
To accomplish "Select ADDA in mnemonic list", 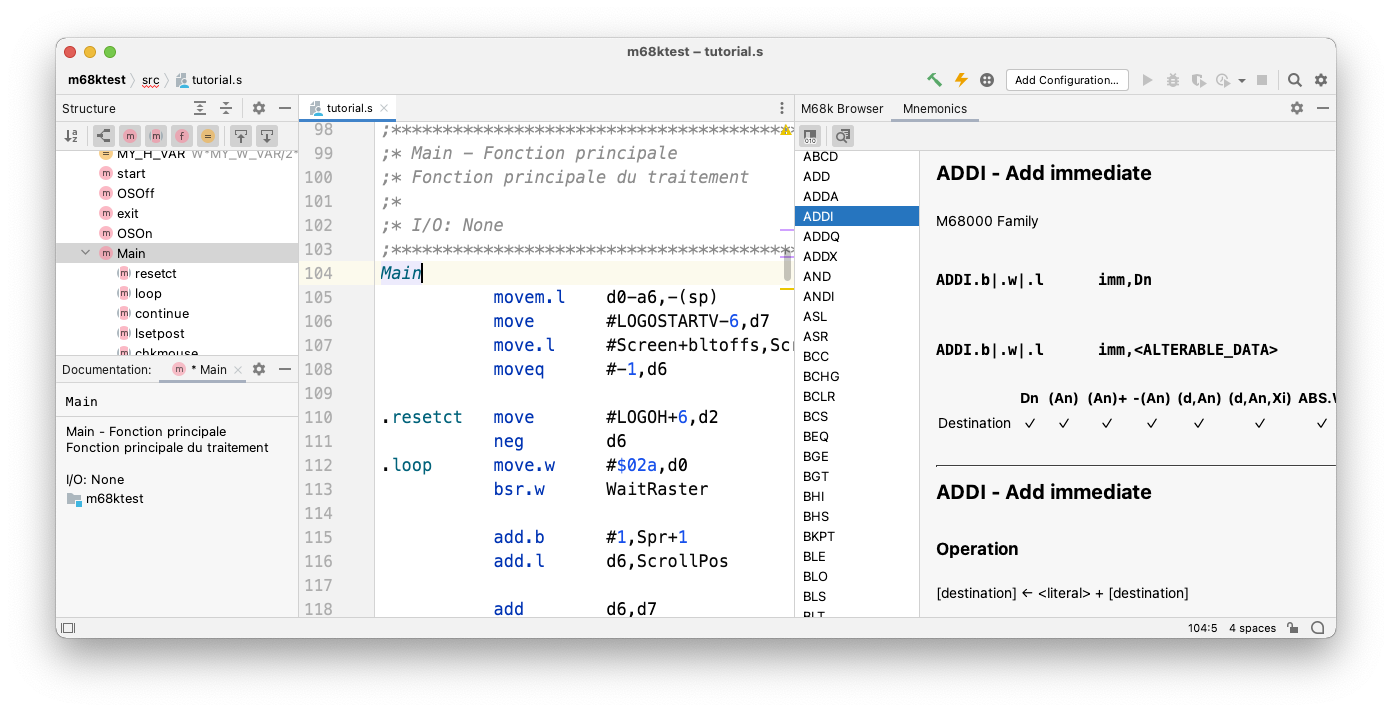I will click(857, 196).
